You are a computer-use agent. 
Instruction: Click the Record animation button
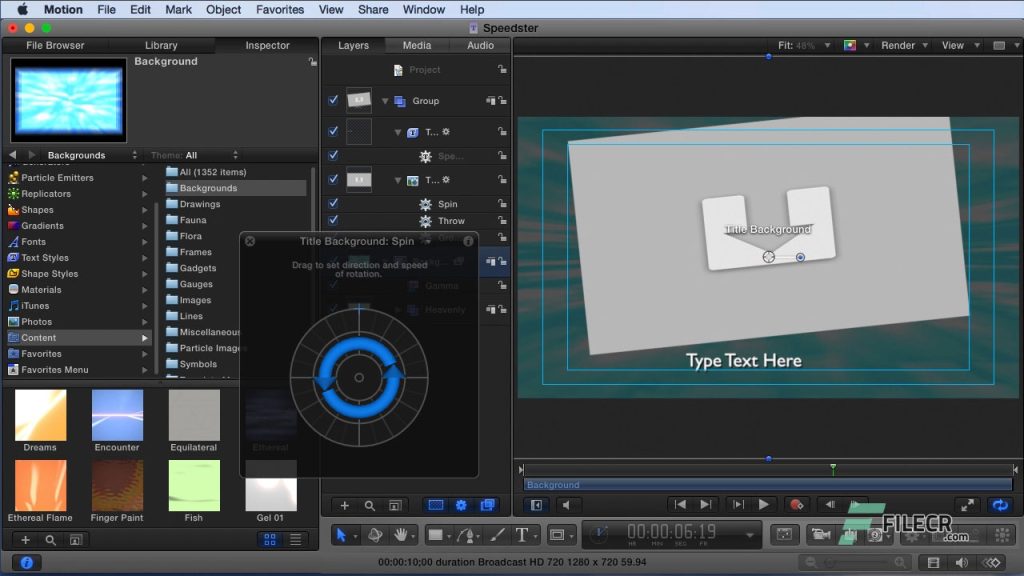[x=796, y=505]
